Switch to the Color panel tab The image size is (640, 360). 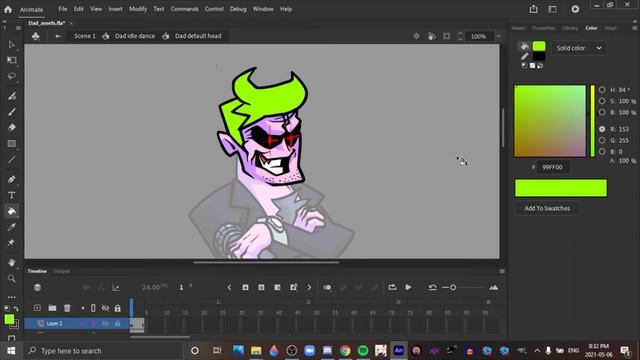click(591, 28)
